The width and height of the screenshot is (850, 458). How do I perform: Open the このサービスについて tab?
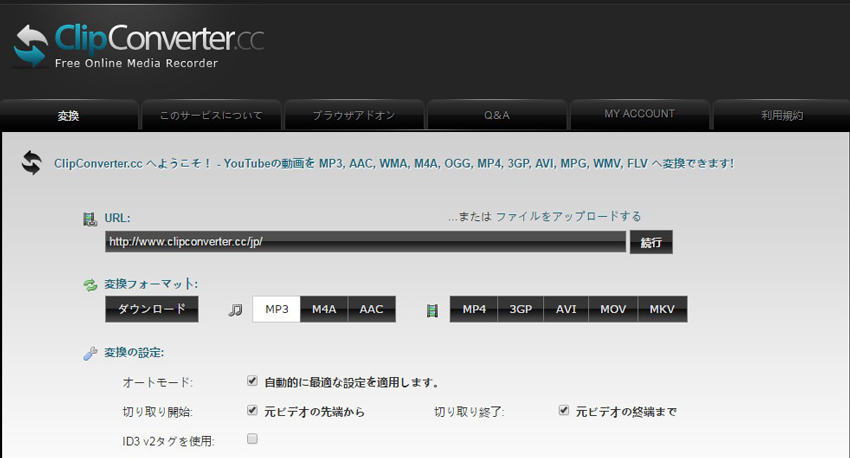[x=211, y=115]
